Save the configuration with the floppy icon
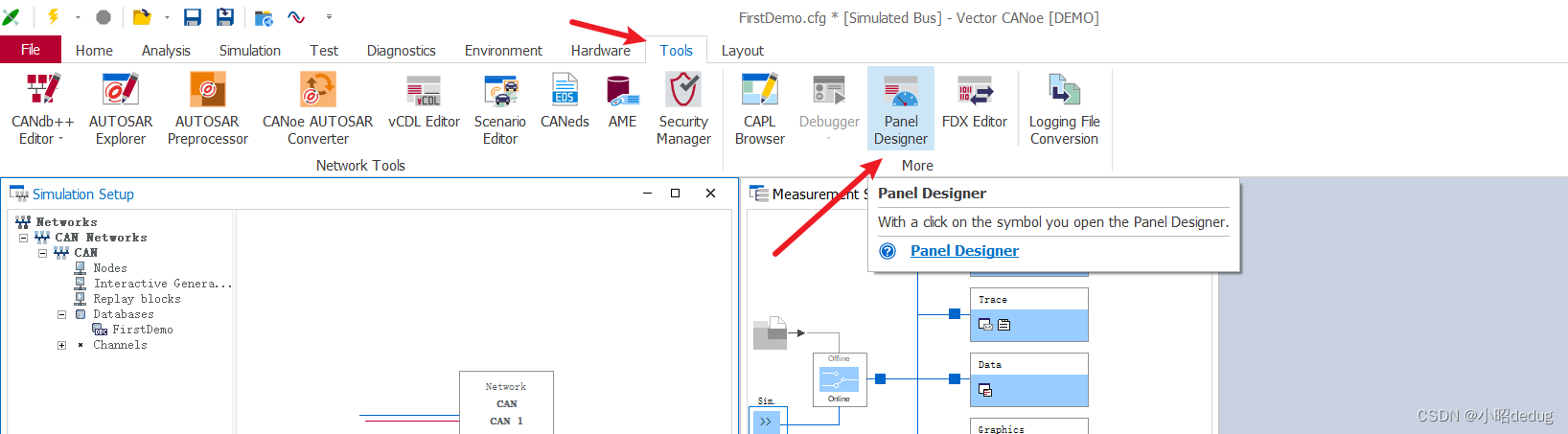The height and width of the screenshot is (434, 1568). pyautogui.click(x=193, y=17)
